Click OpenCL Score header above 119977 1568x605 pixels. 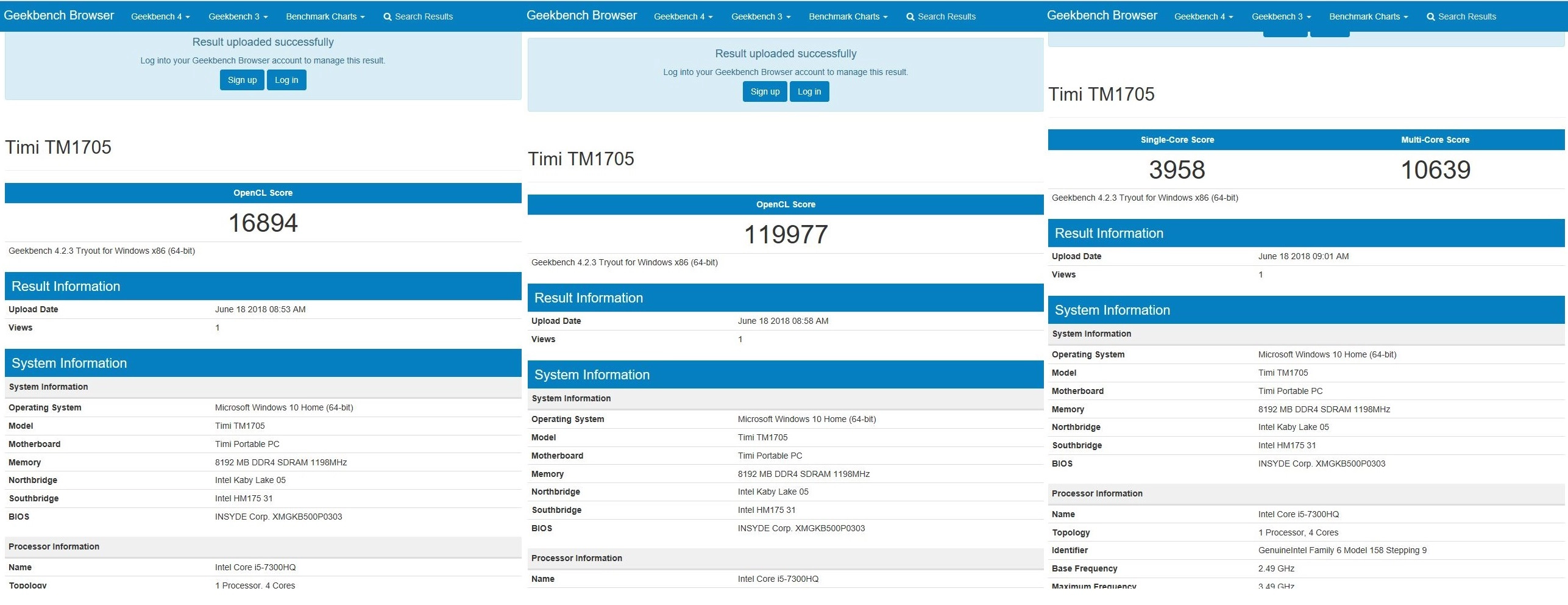(786, 204)
